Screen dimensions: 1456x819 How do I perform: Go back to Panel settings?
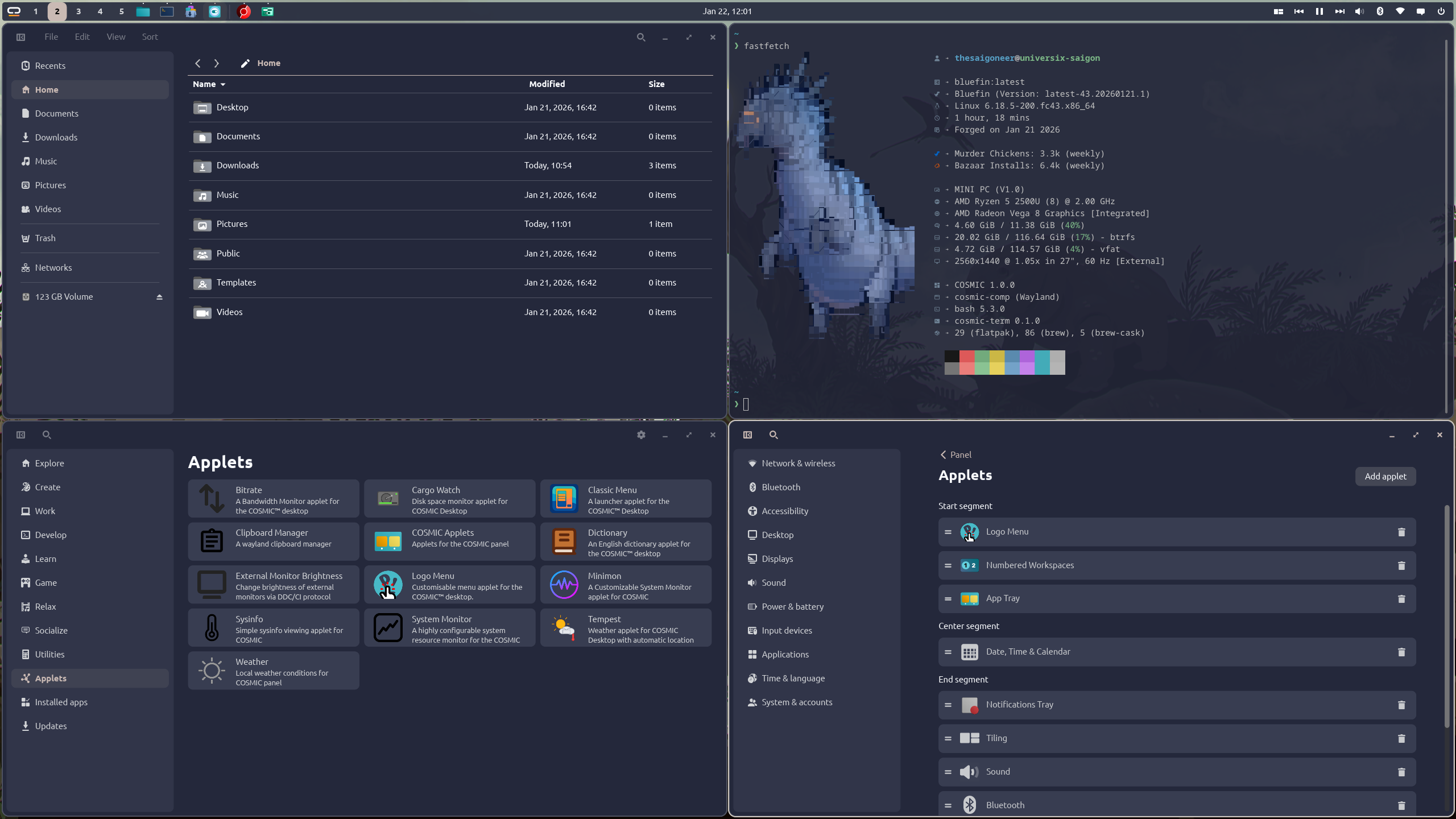click(x=955, y=455)
